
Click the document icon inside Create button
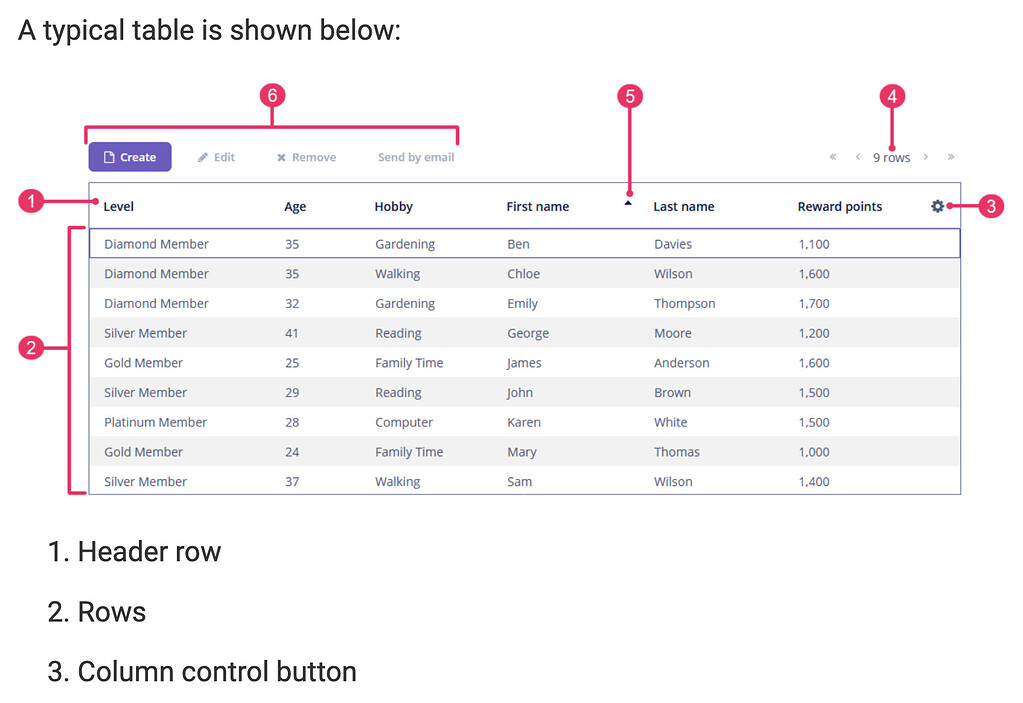pyautogui.click(x=110, y=157)
